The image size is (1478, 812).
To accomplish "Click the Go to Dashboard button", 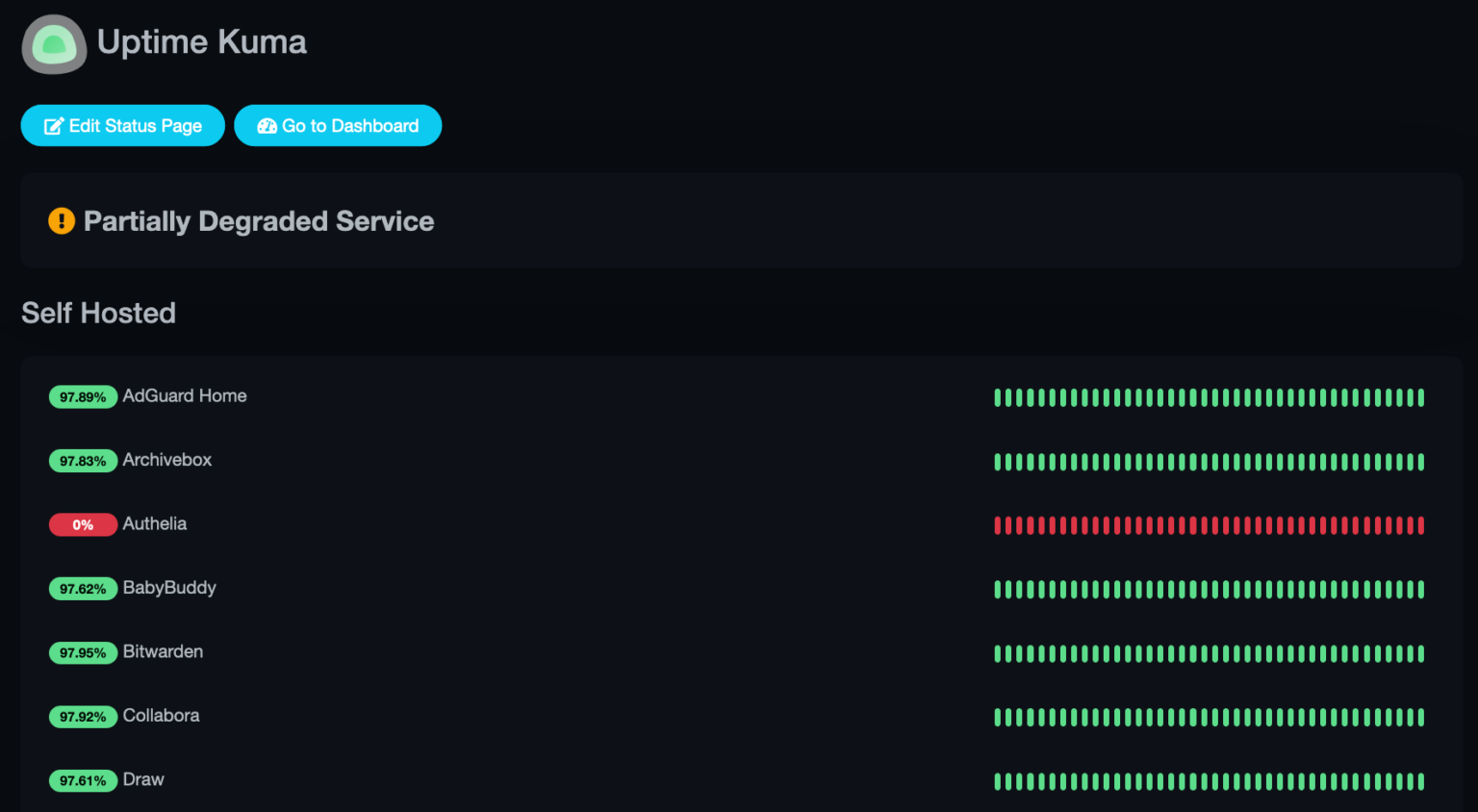I will tap(338, 125).
